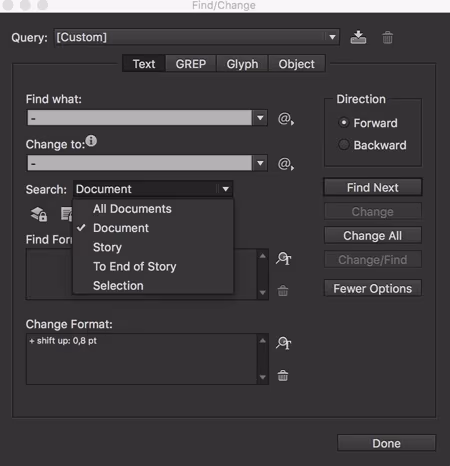Switch to the GREP tab
This screenshot has height=466, width=450.
[x=191, y=64]
